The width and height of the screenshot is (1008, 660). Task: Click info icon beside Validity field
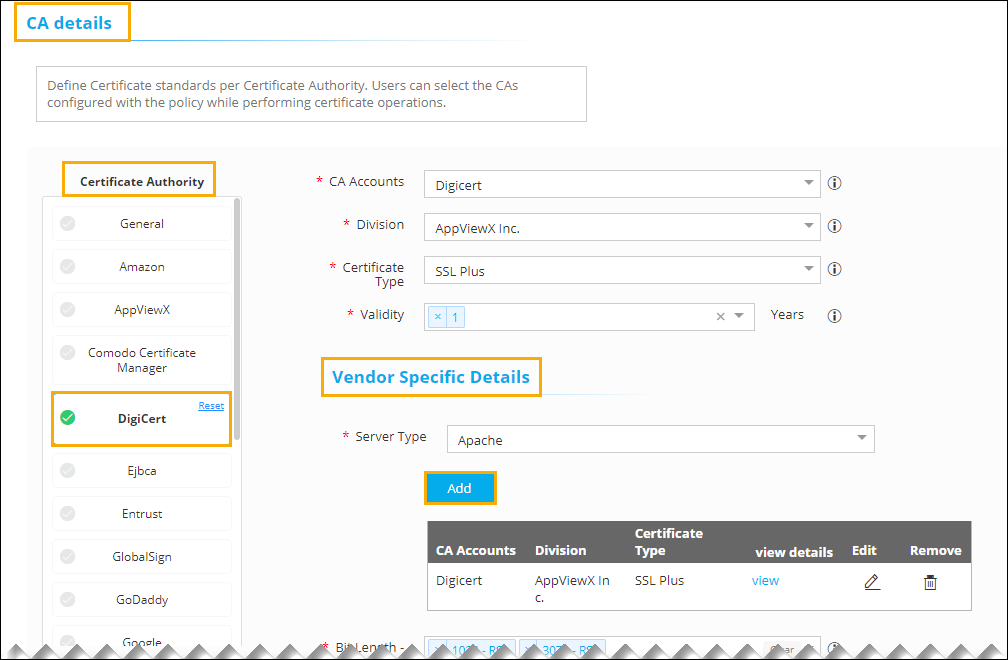pyautogui.click(x=834, y=316)
